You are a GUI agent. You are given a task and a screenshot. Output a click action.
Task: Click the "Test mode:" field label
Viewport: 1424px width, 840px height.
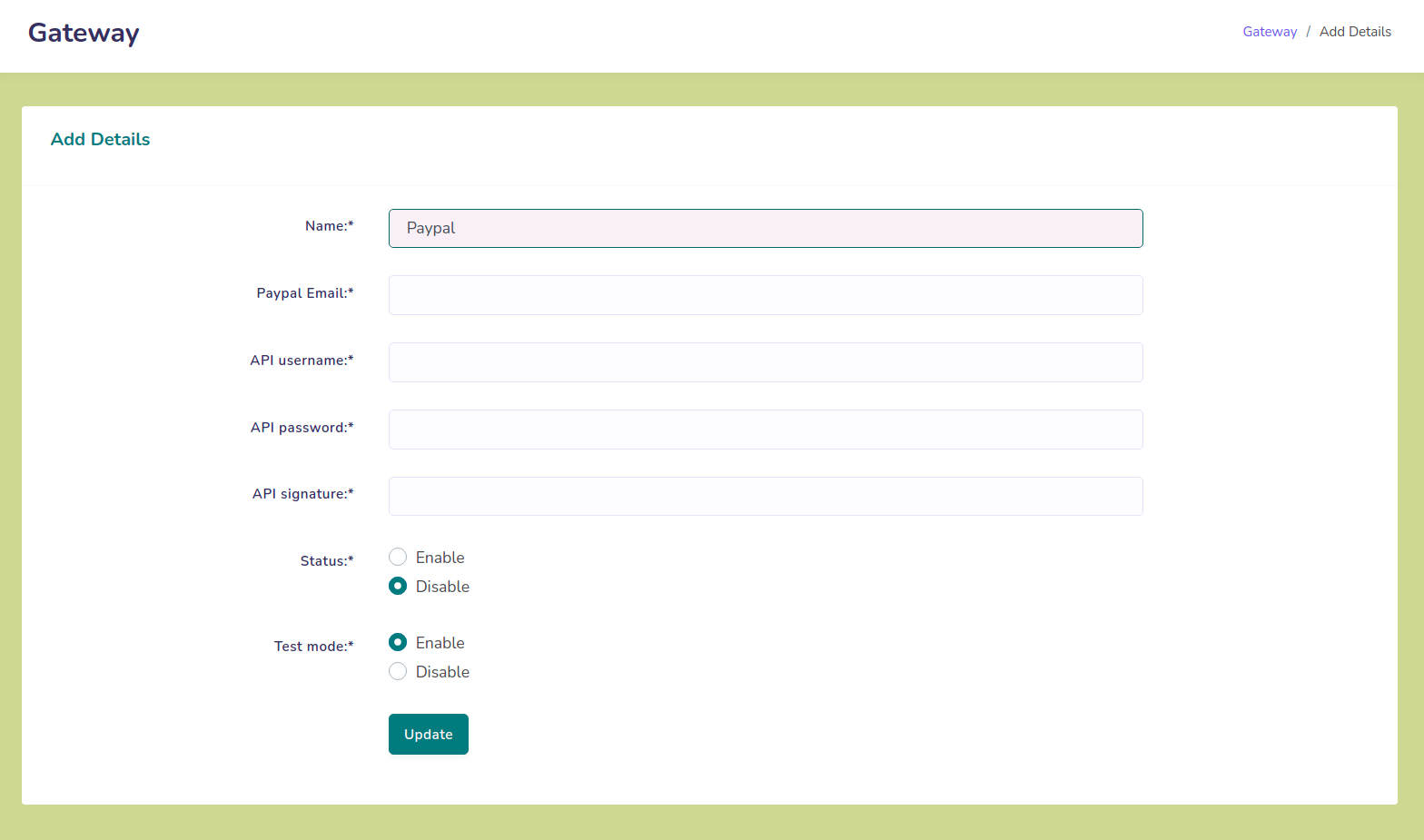[x=313, y=647]
